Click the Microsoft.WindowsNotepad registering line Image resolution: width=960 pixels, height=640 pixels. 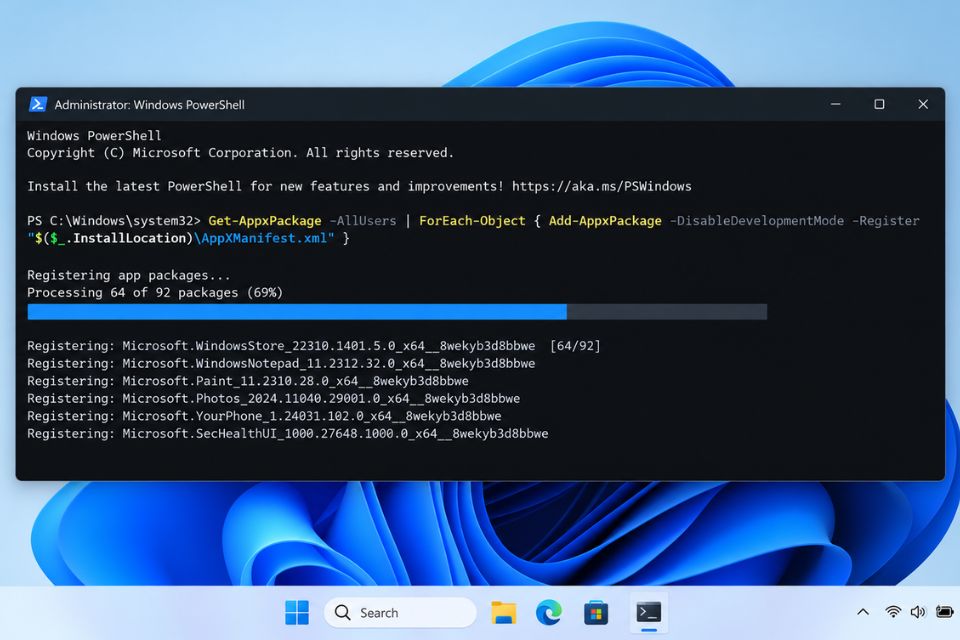coord(281,364)
